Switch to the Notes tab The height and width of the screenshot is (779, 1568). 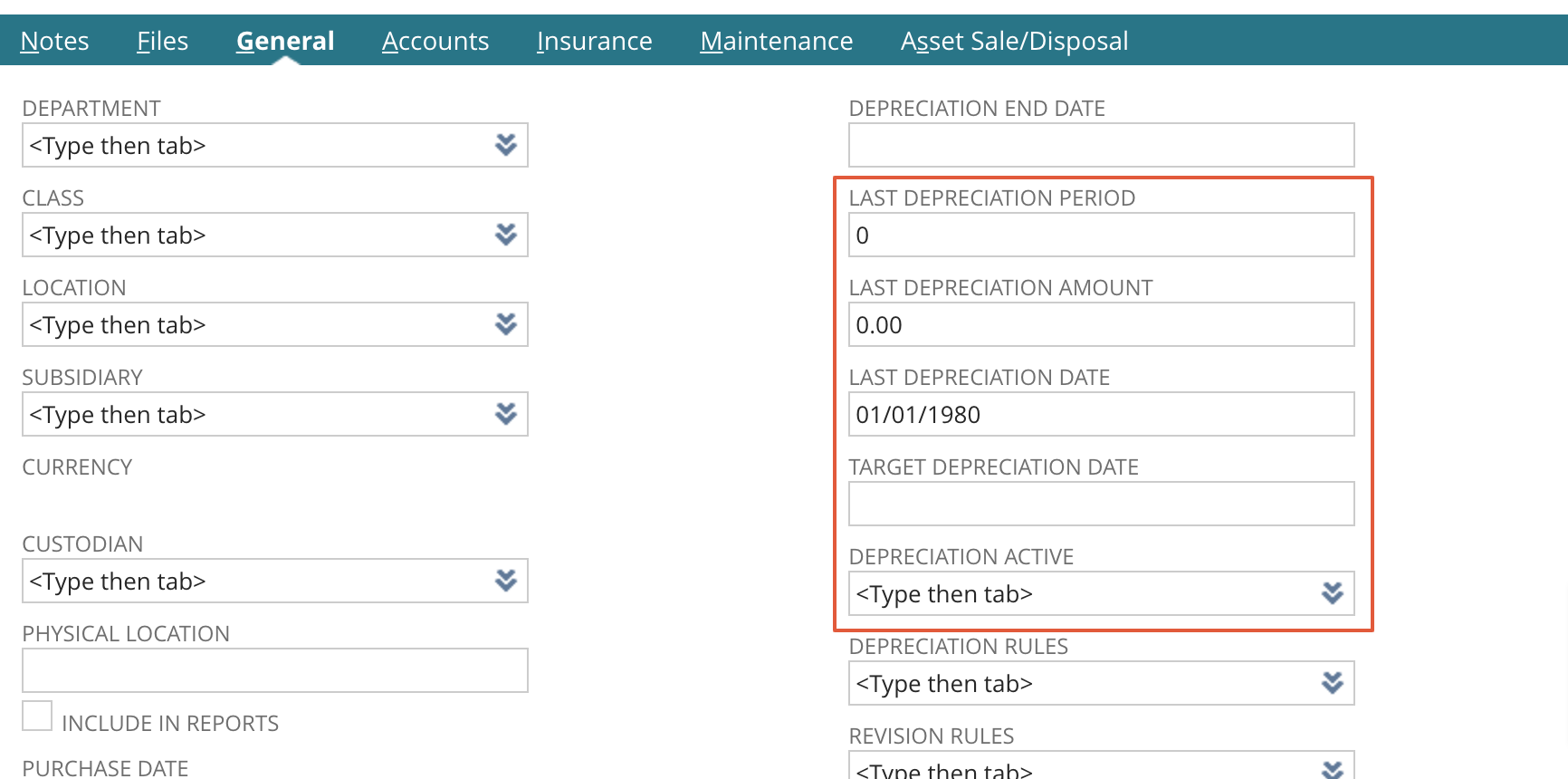[54, 41]
